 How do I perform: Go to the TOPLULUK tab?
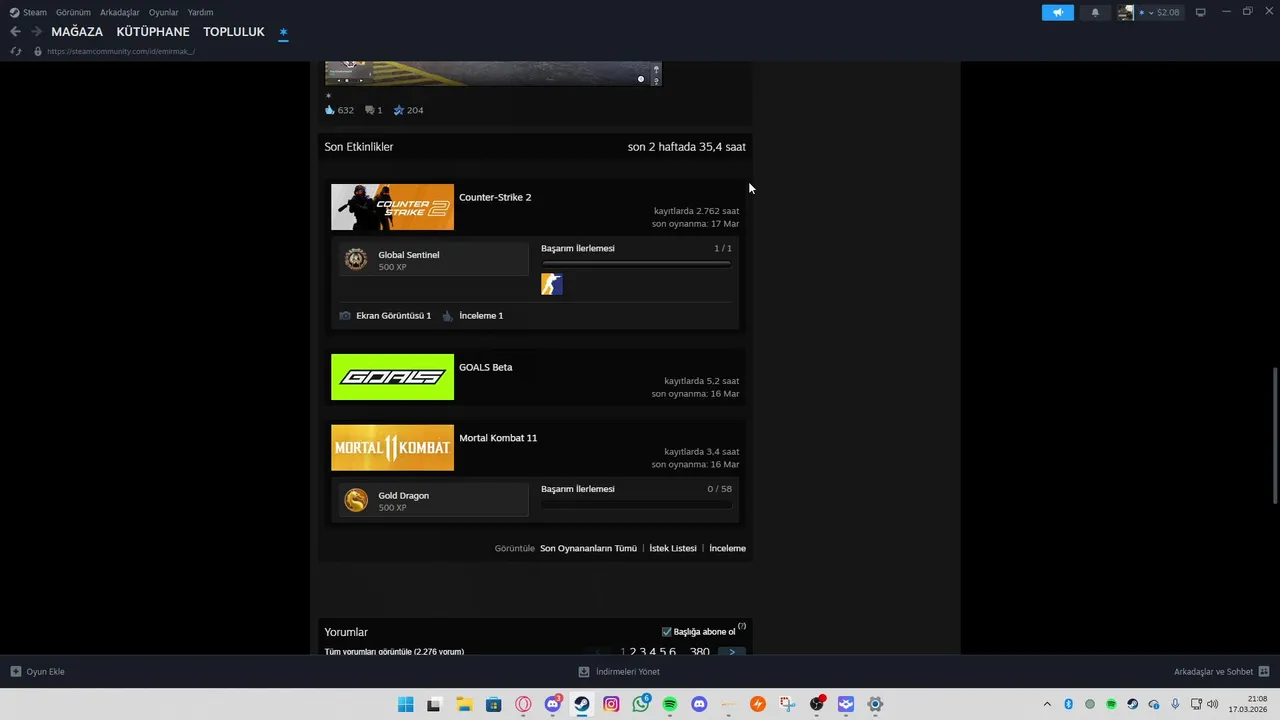click(234, 32)
